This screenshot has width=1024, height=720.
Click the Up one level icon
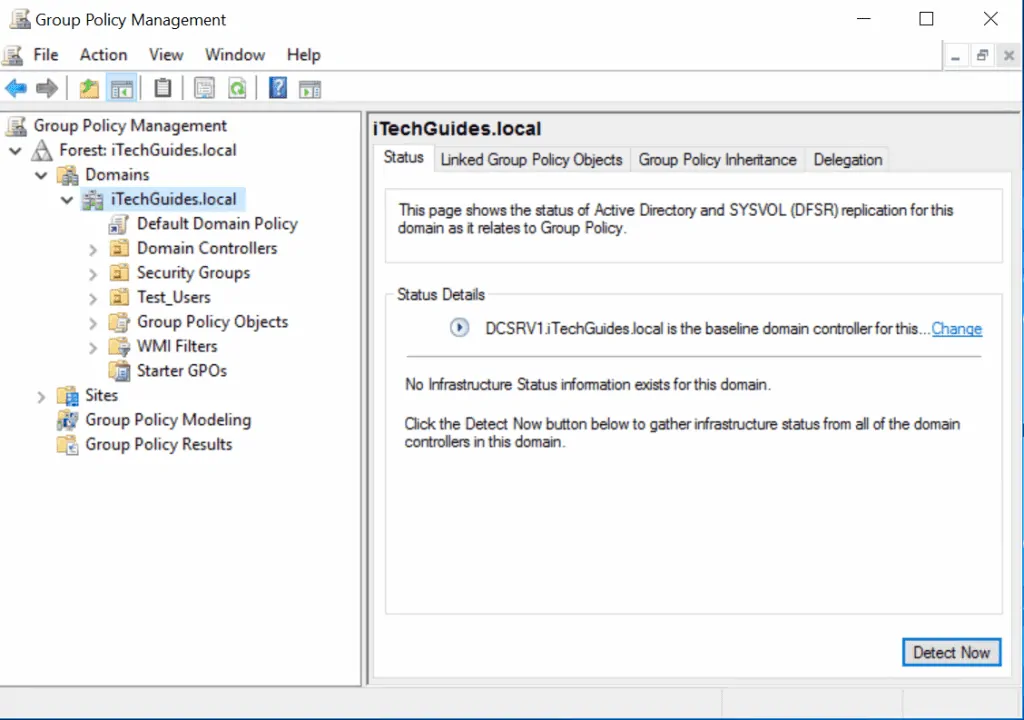coord(89,88)
